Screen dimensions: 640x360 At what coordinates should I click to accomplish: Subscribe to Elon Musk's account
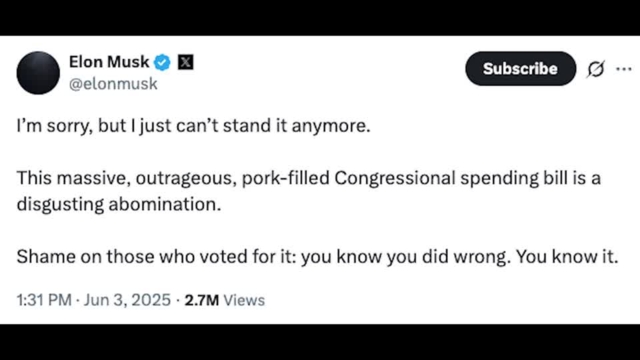coord(520,69)
